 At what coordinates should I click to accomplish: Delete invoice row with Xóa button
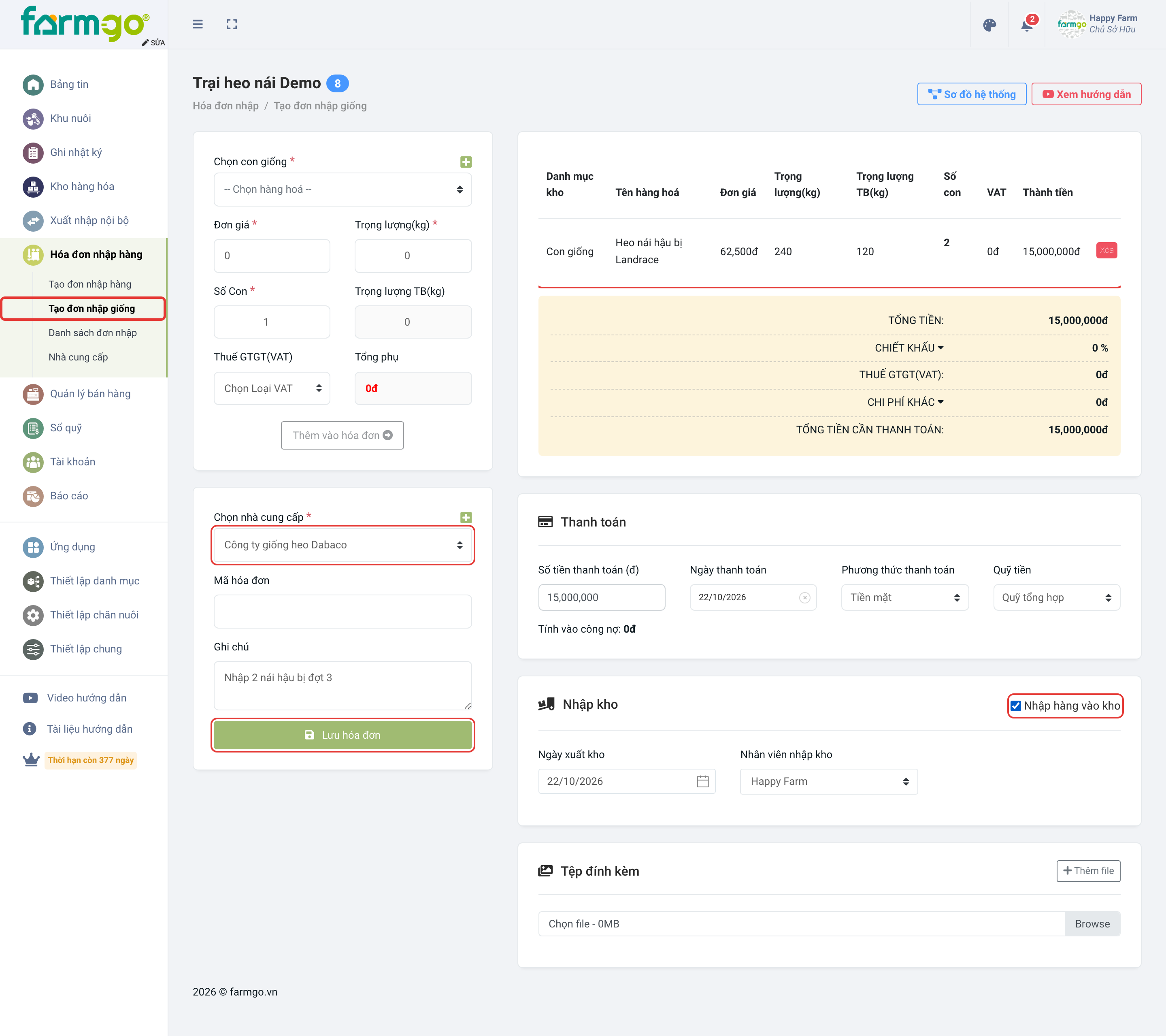1106,251
